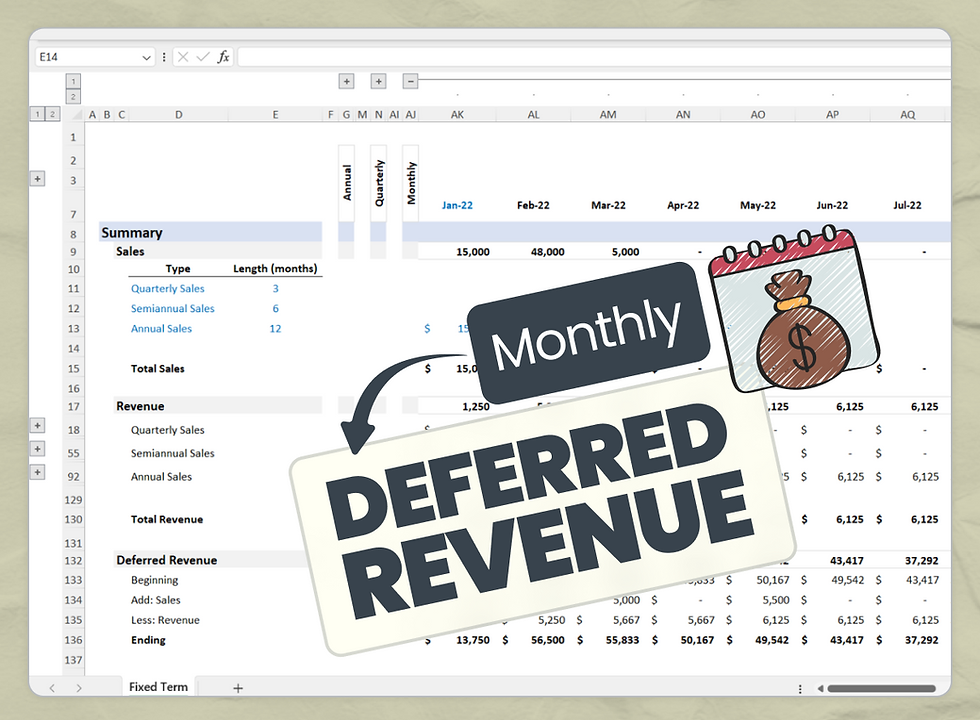Viewport: 980px width, 720px height.
Task: Expand the grouped rows at row 55
Action: pos(37,448)
